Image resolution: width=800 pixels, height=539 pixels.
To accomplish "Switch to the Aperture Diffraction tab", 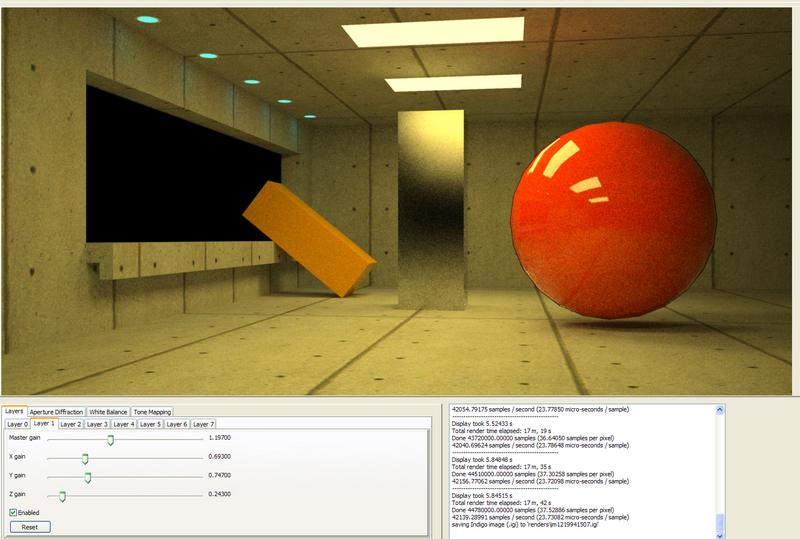I will pyautogui.click(x=56, y=412).
